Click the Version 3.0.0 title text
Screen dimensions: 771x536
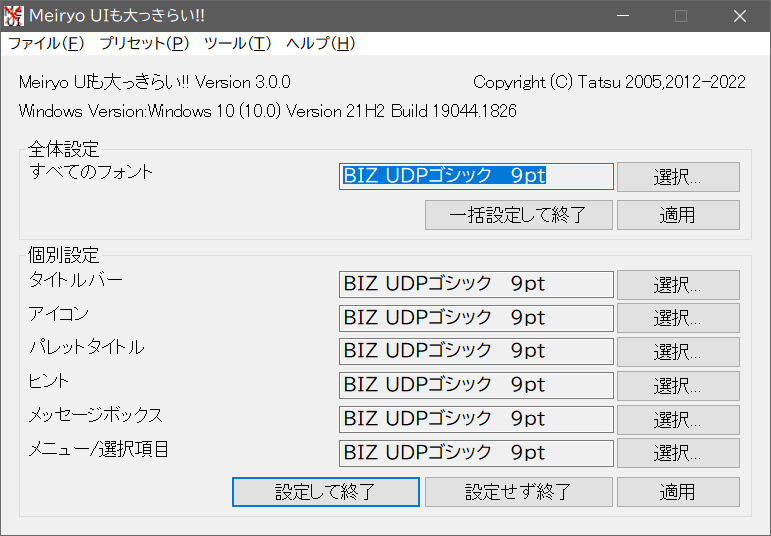coord(154,82)
